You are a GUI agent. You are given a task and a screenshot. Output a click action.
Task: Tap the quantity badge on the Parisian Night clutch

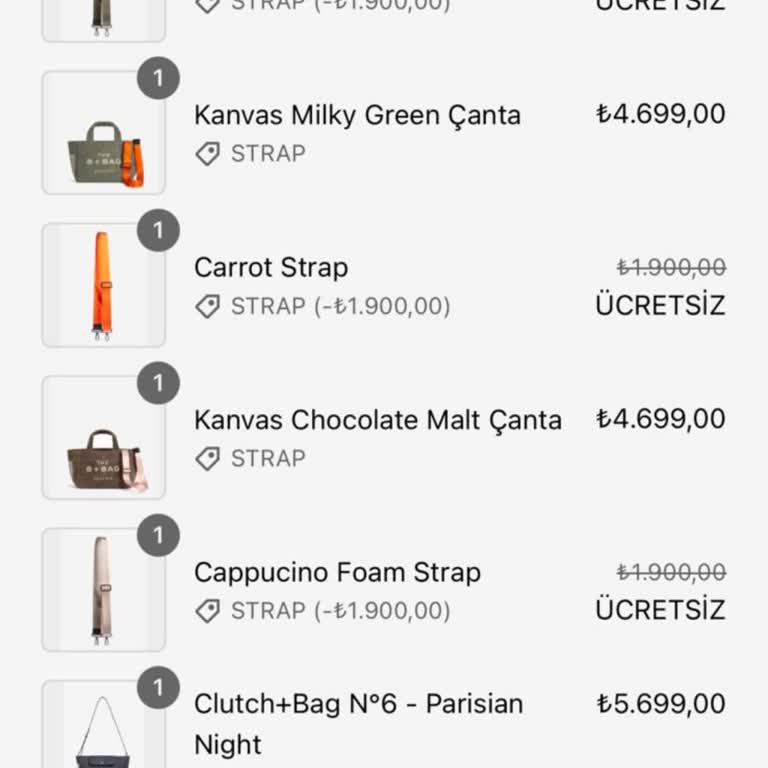(158, 689)
